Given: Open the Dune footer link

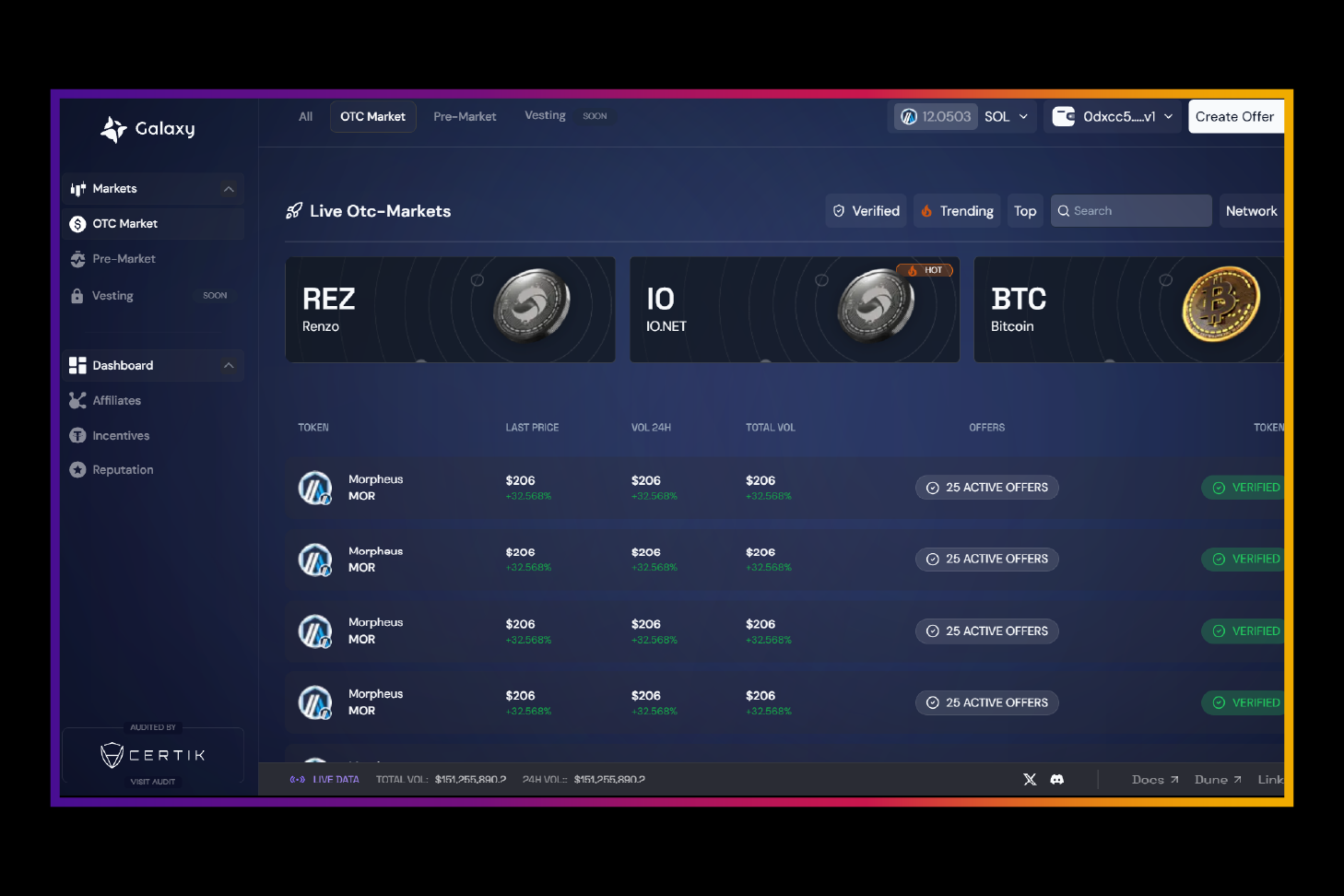Looking at the screenshot, I should tap(1218, 780).
